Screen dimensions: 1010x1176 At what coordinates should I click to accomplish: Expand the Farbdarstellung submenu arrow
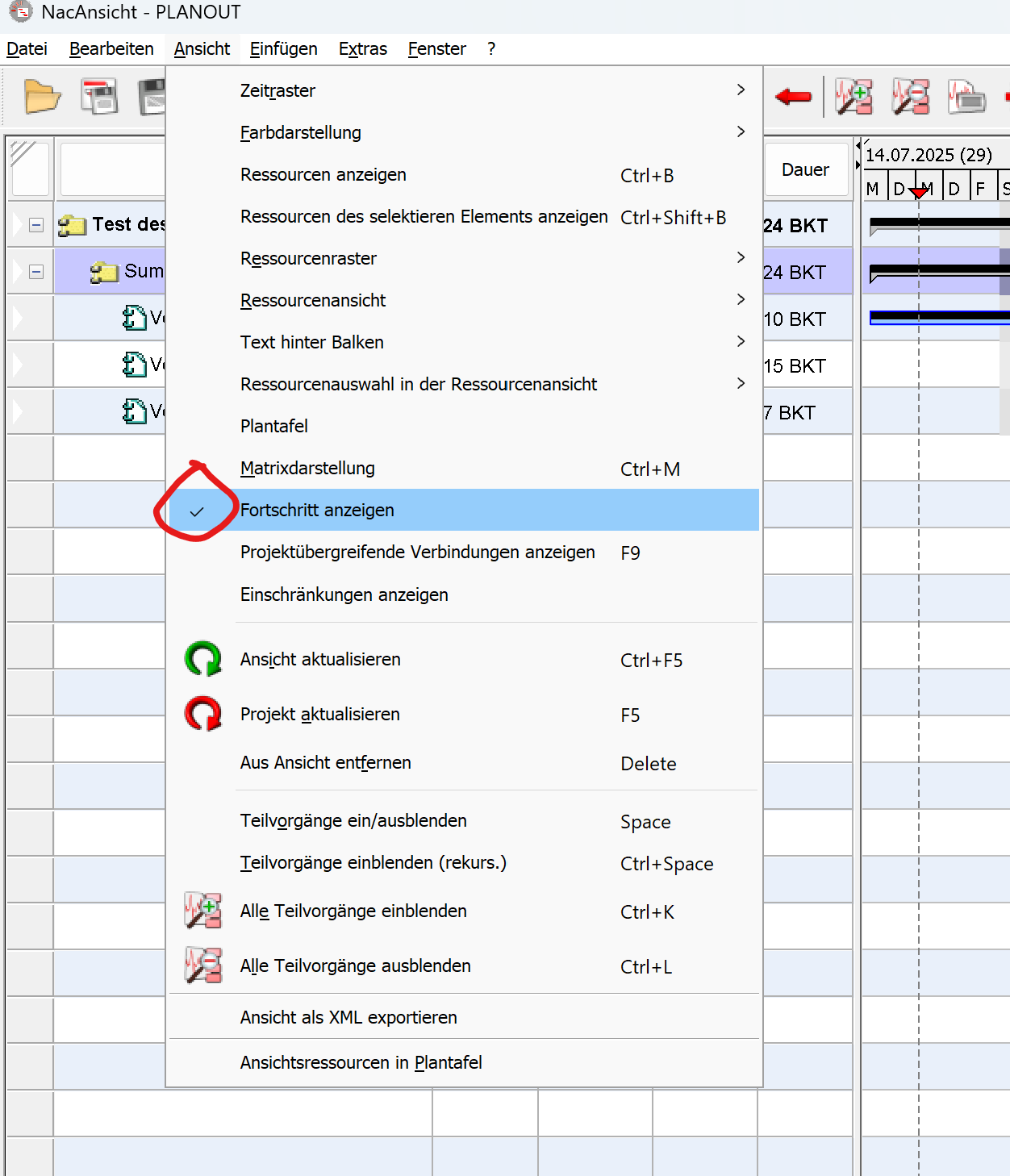click(741, 131)
